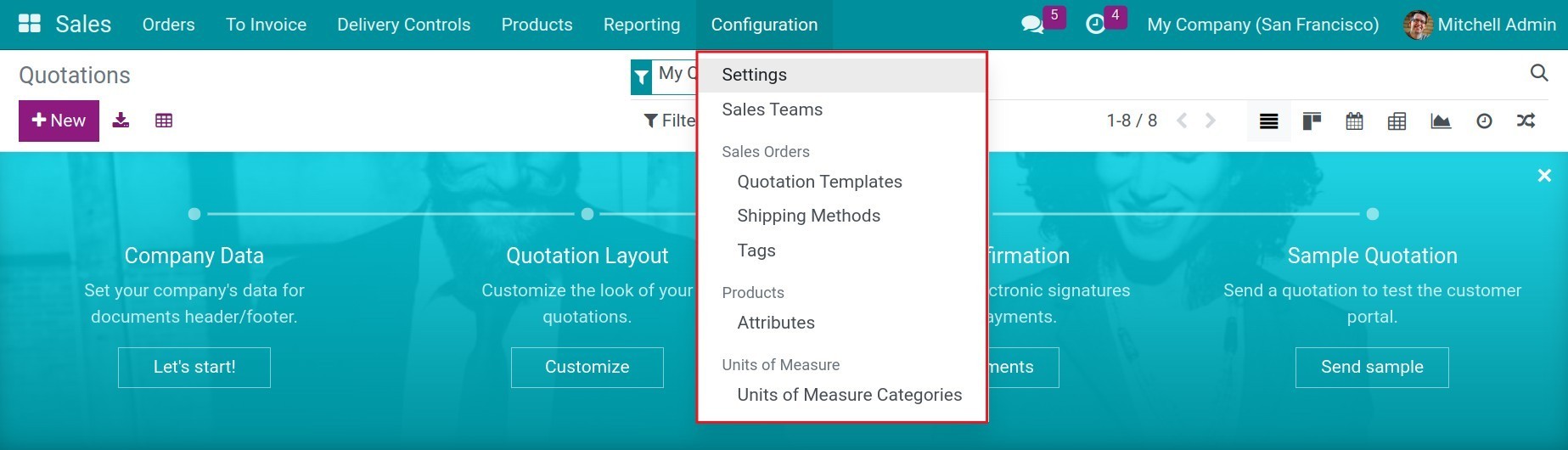The width and height of the screenshot is (1568, 450).
Task: Click the 1-8 / 8 pager counter
Action: tap(1132, 121)
